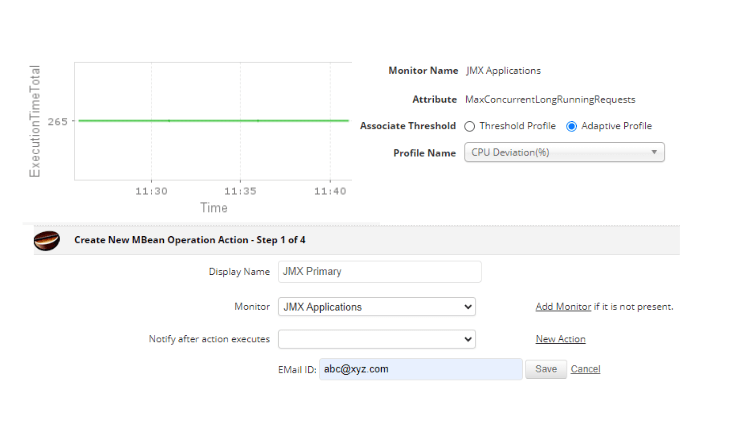Select the Threshold Profile radio button
Screen dimensions: 730x445
click(469, 126)
